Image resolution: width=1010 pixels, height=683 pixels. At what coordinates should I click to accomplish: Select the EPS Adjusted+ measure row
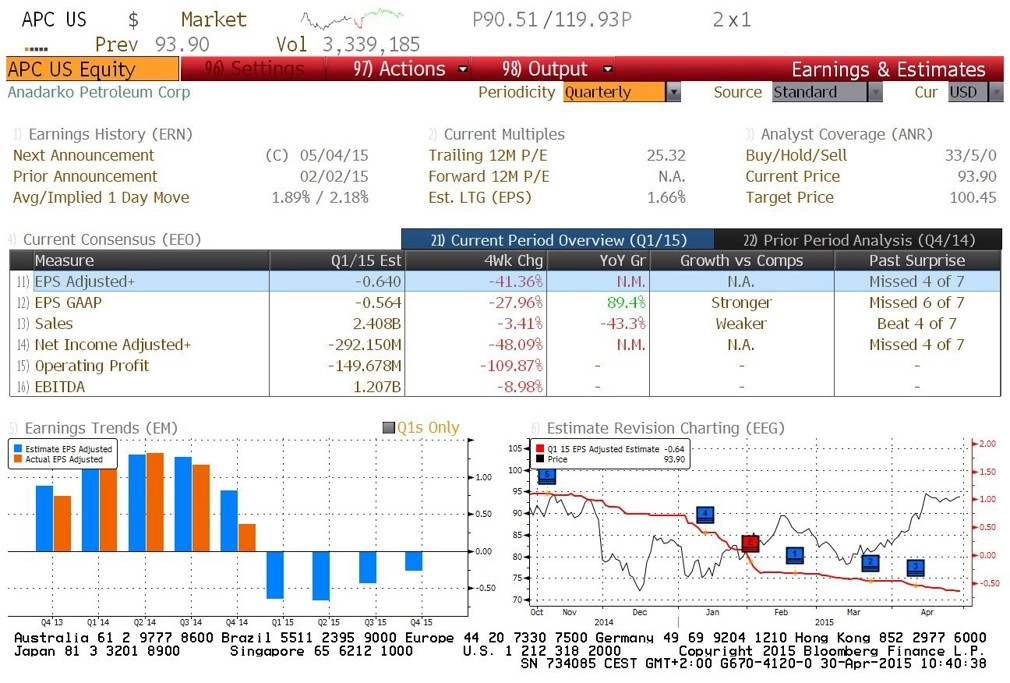tap(506, 282)
